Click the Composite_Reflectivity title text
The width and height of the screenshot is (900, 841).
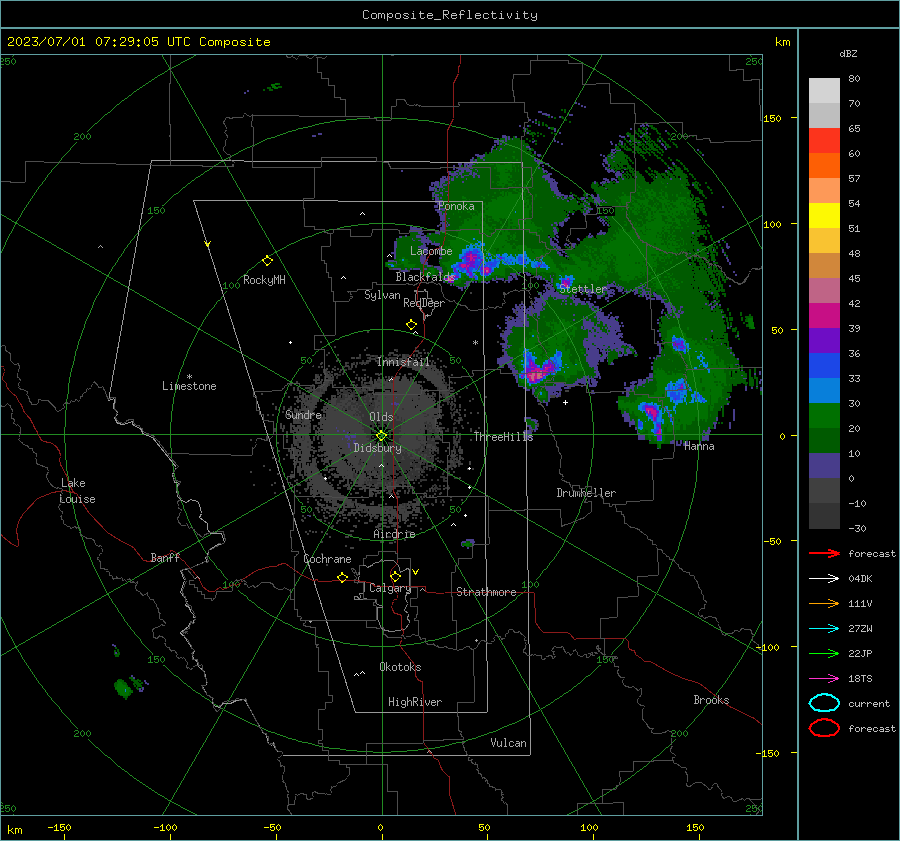tap(450, 15)
